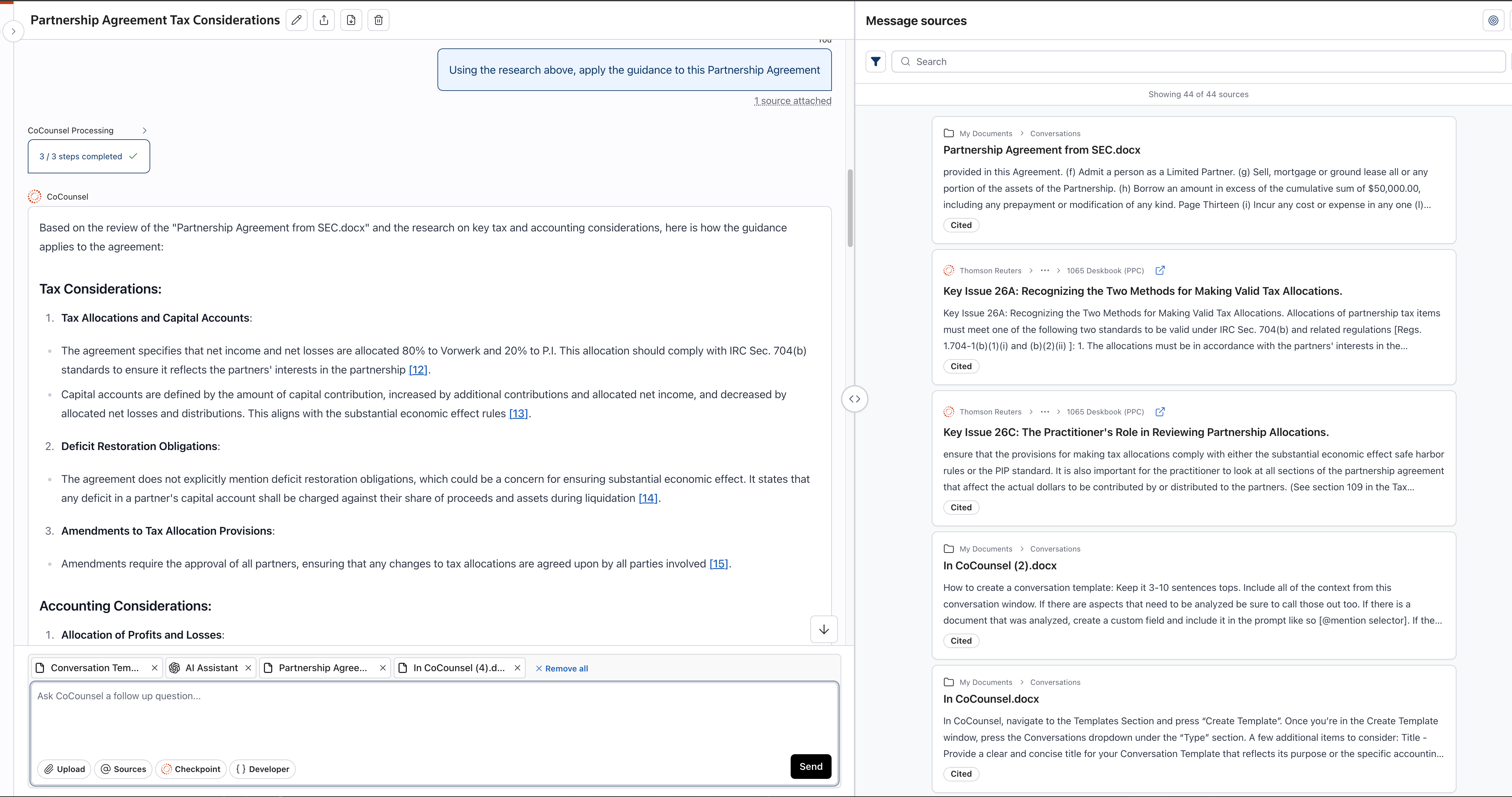Click the sources Search field

click(x=1198, y=62)
